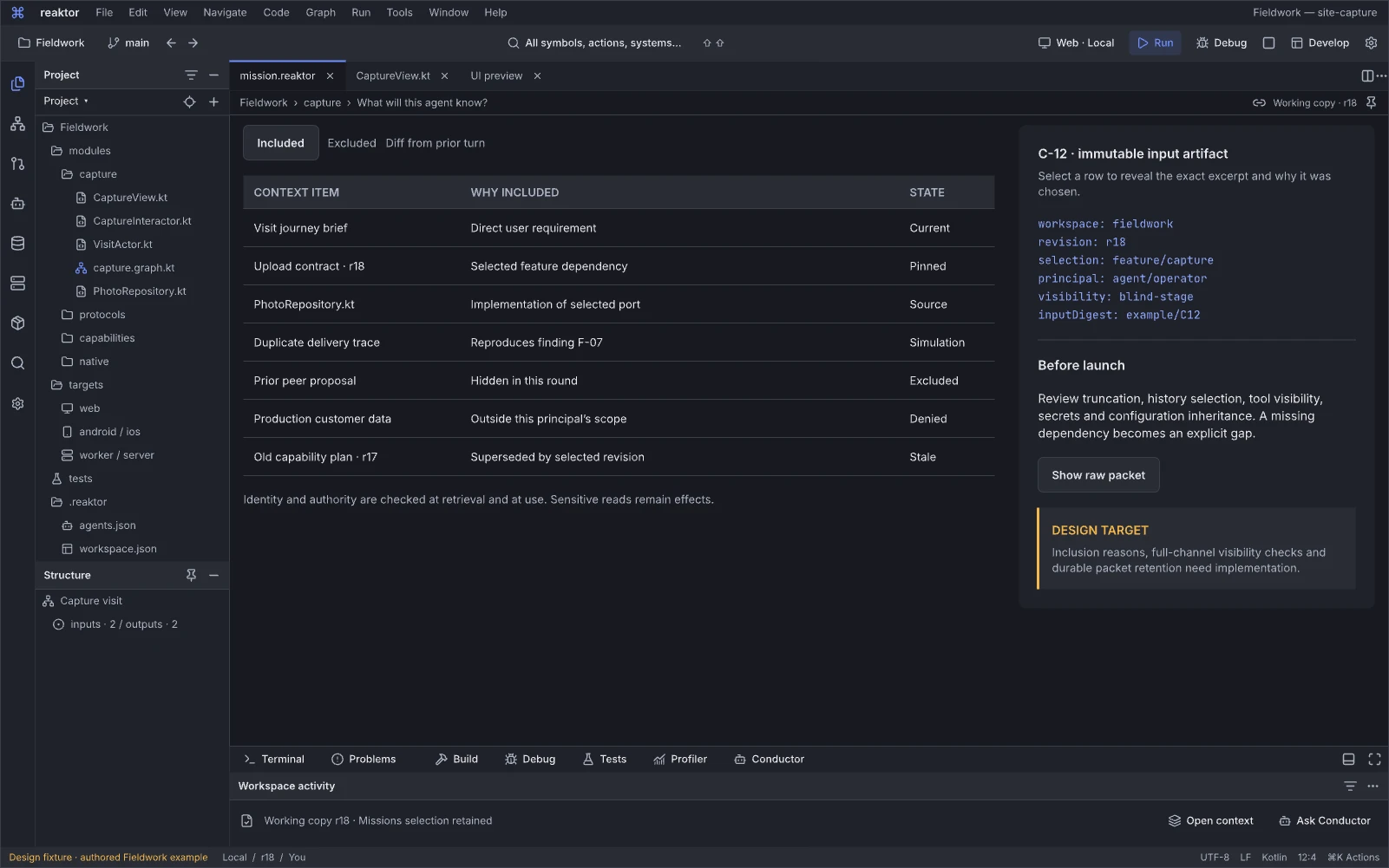Open the Navigate menu

(x=225, y=12)
